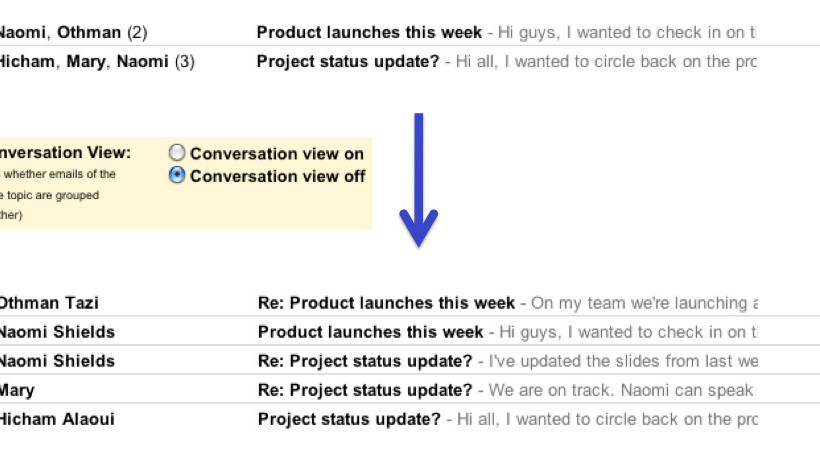
Task: Click the "Re: Product launches this week" subject
Action: pos(386,303)
